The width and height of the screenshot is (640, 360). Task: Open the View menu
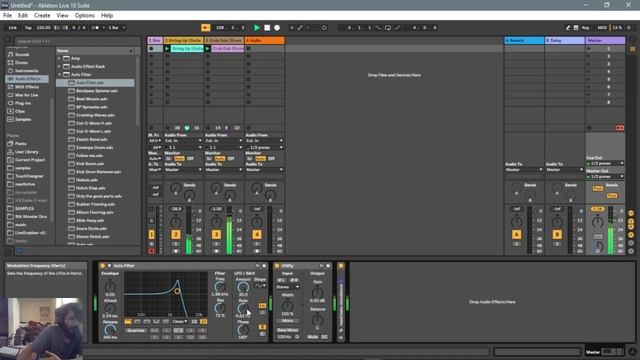pyautogui.click(x=62, y=16)
